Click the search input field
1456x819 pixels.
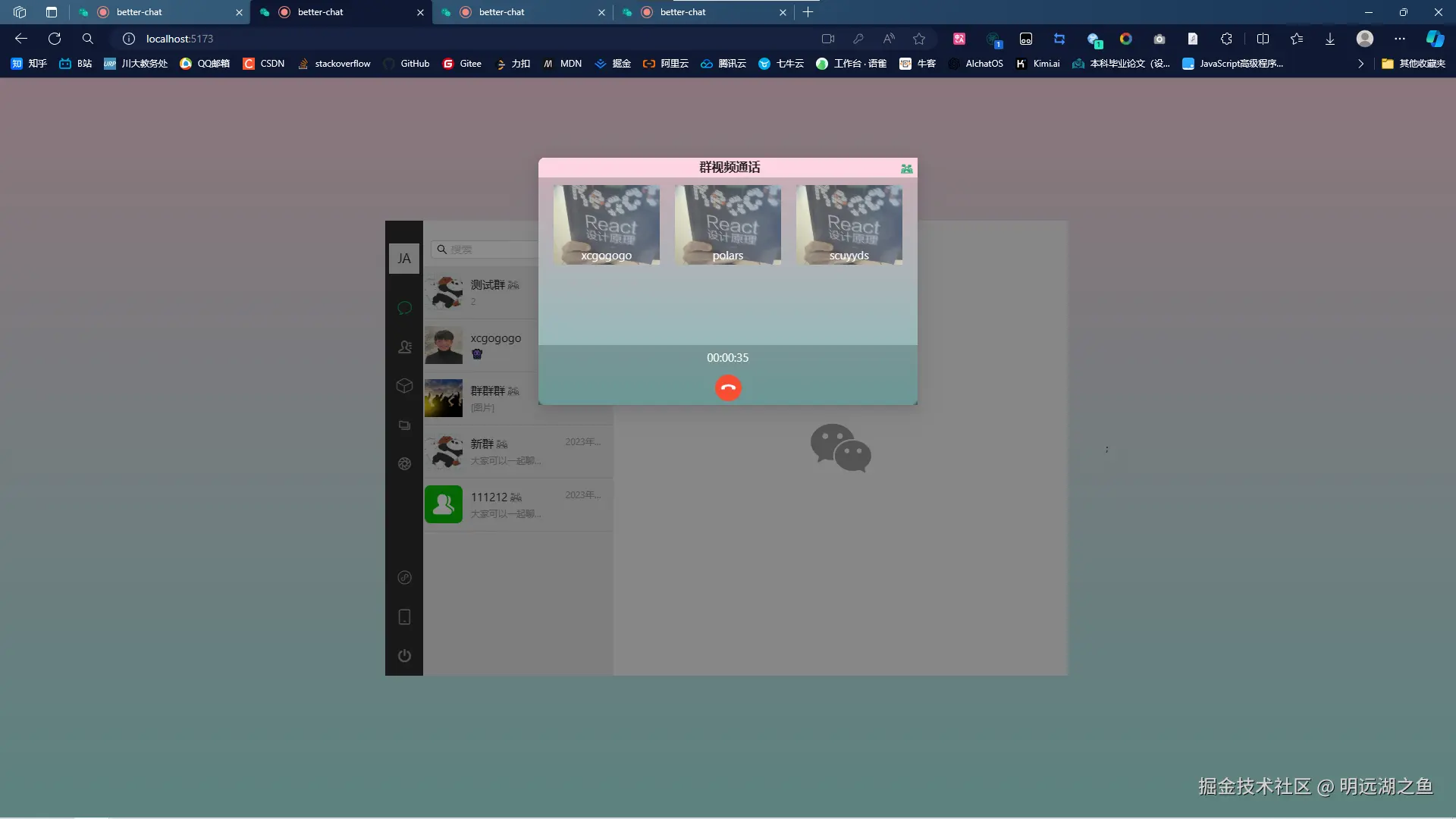pos(493,249)
